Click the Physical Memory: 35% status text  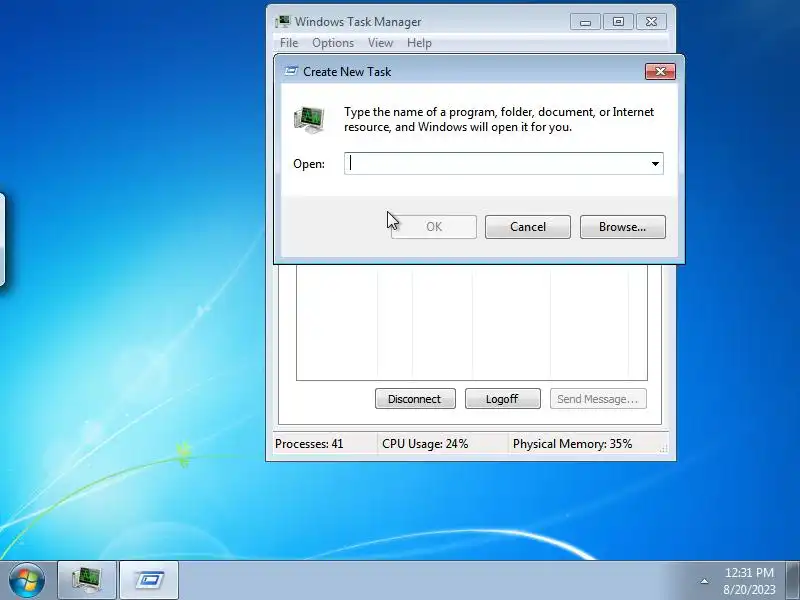click(572, 444)
